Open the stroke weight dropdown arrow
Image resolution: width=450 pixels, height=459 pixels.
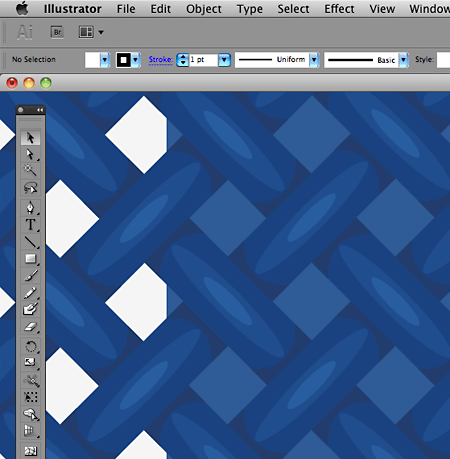225,60
